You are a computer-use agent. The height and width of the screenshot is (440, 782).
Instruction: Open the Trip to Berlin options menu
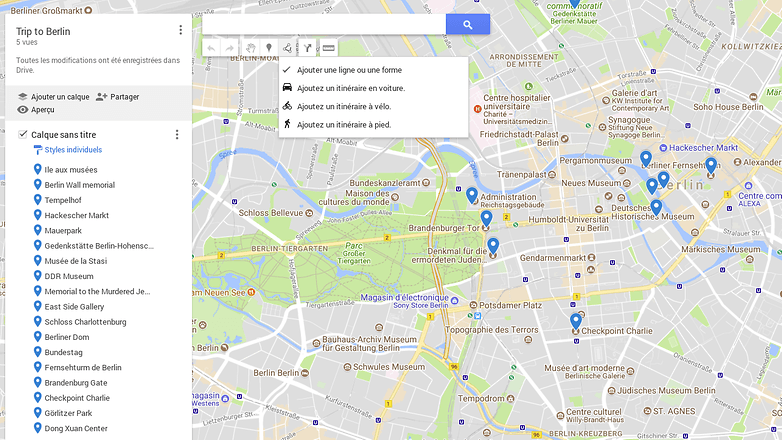pyautogui.click(x=181, y=30)
